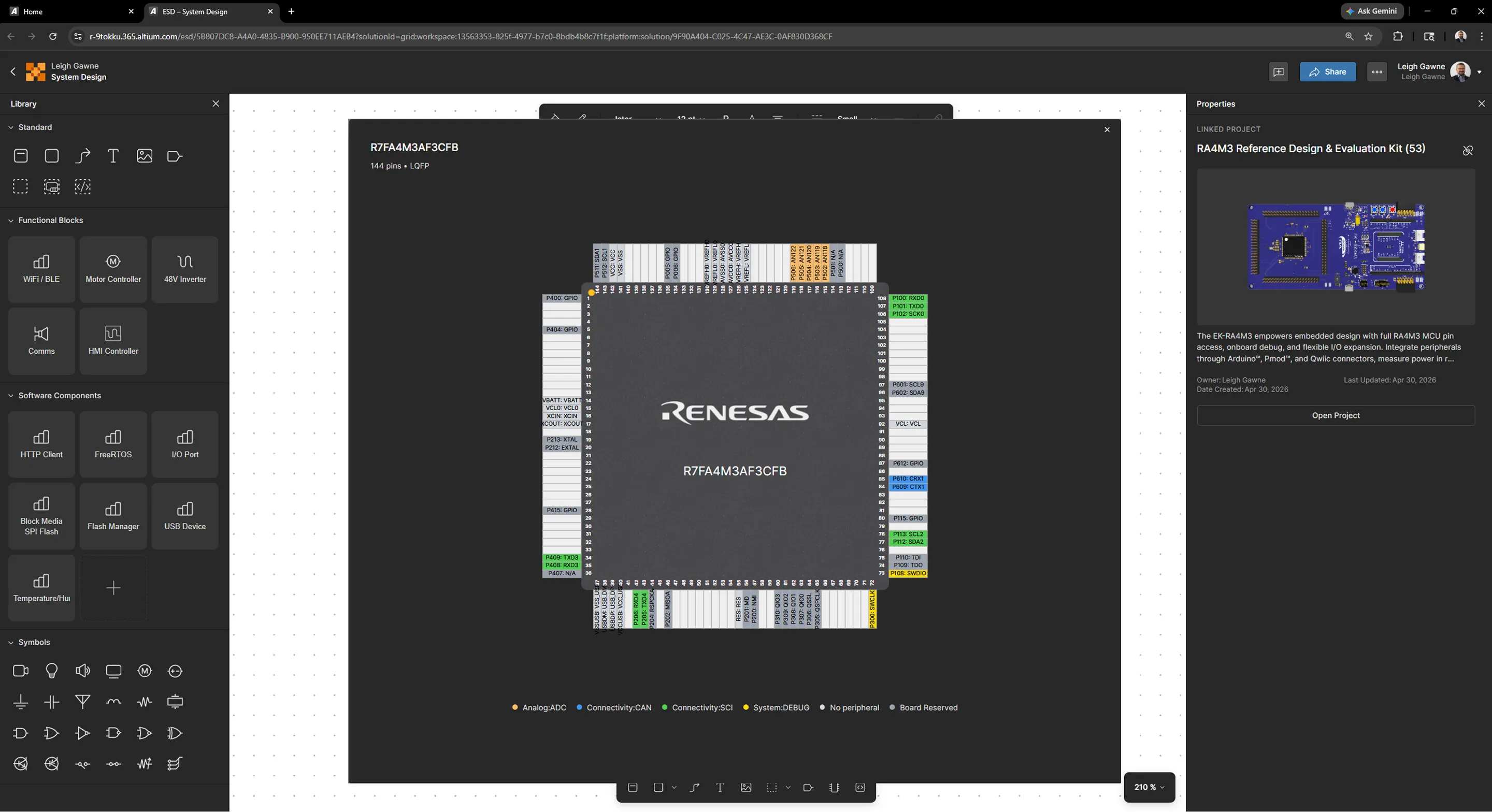Collapse the Functional Blocks section
The image size is (1492, 812).
[x=11, y=220]
